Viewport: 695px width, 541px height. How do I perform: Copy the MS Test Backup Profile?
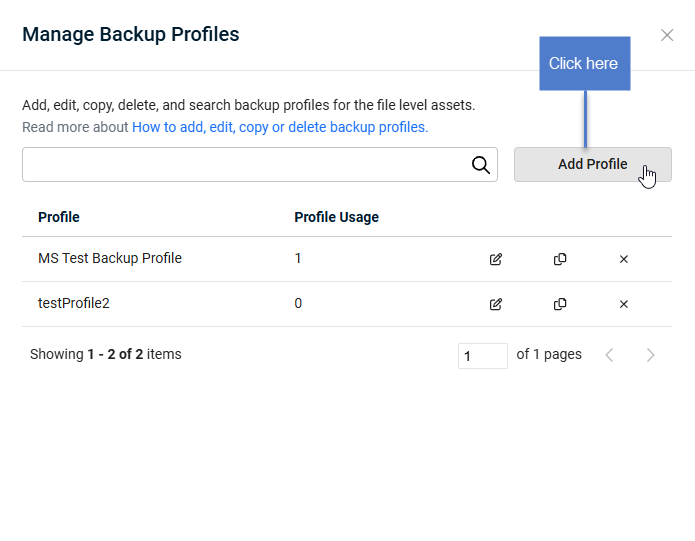[560, 259]
